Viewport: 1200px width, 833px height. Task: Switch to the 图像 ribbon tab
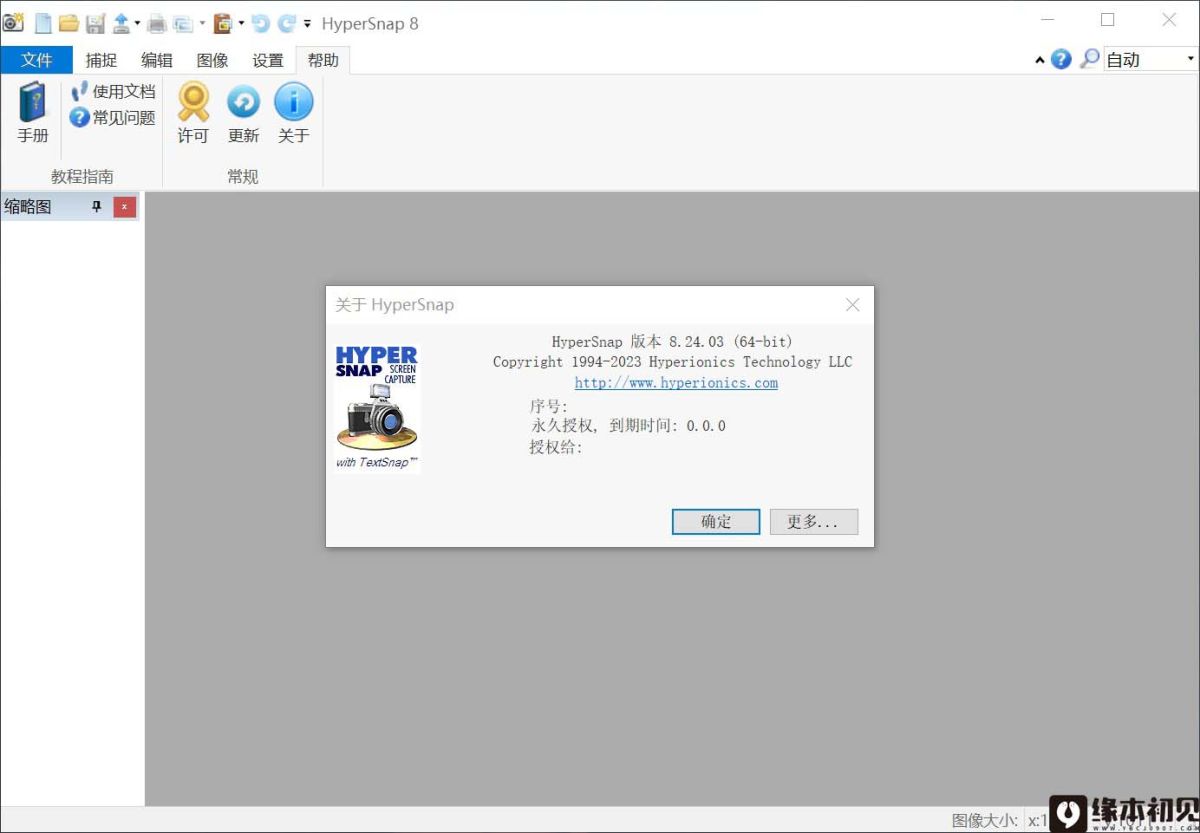click(213, 60)
